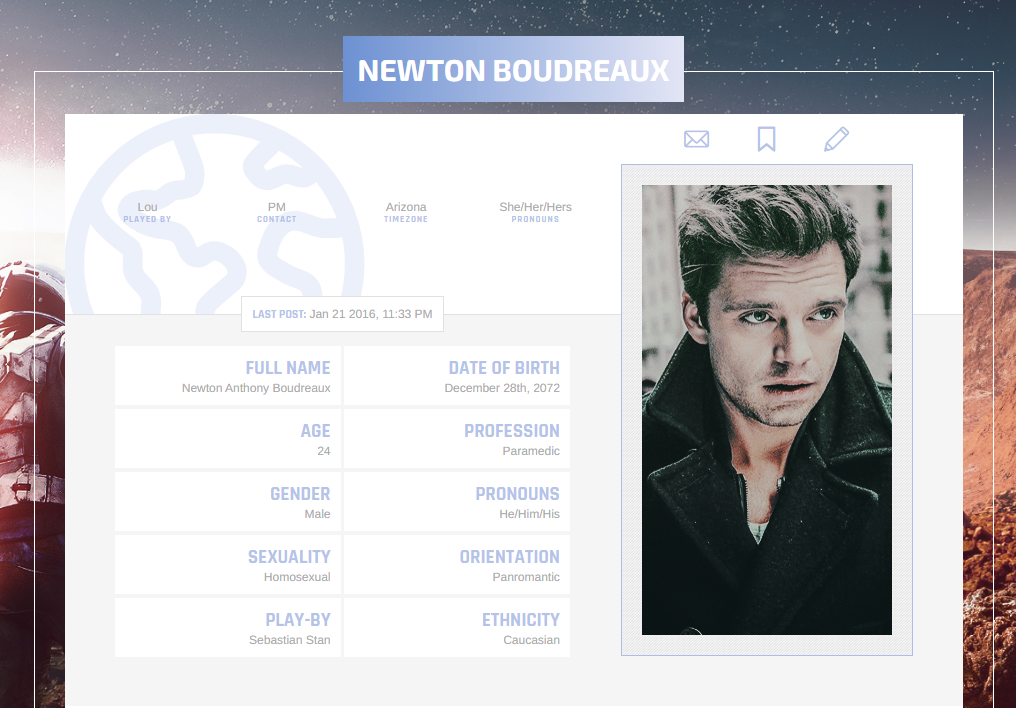
Task: Click the He/Him/His pronouns card
Action: (457, 501)
